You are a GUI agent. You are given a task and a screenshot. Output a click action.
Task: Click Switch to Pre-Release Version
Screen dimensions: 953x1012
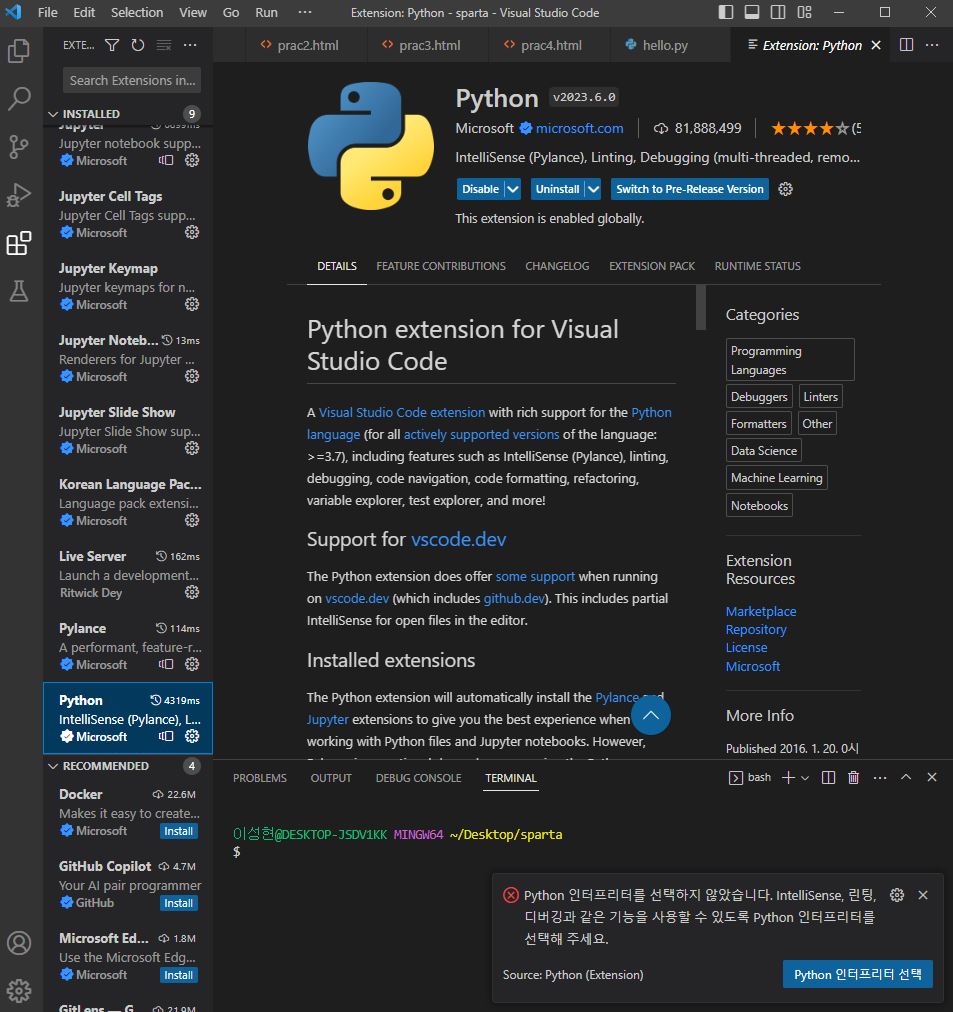click(x=689, y=189)
